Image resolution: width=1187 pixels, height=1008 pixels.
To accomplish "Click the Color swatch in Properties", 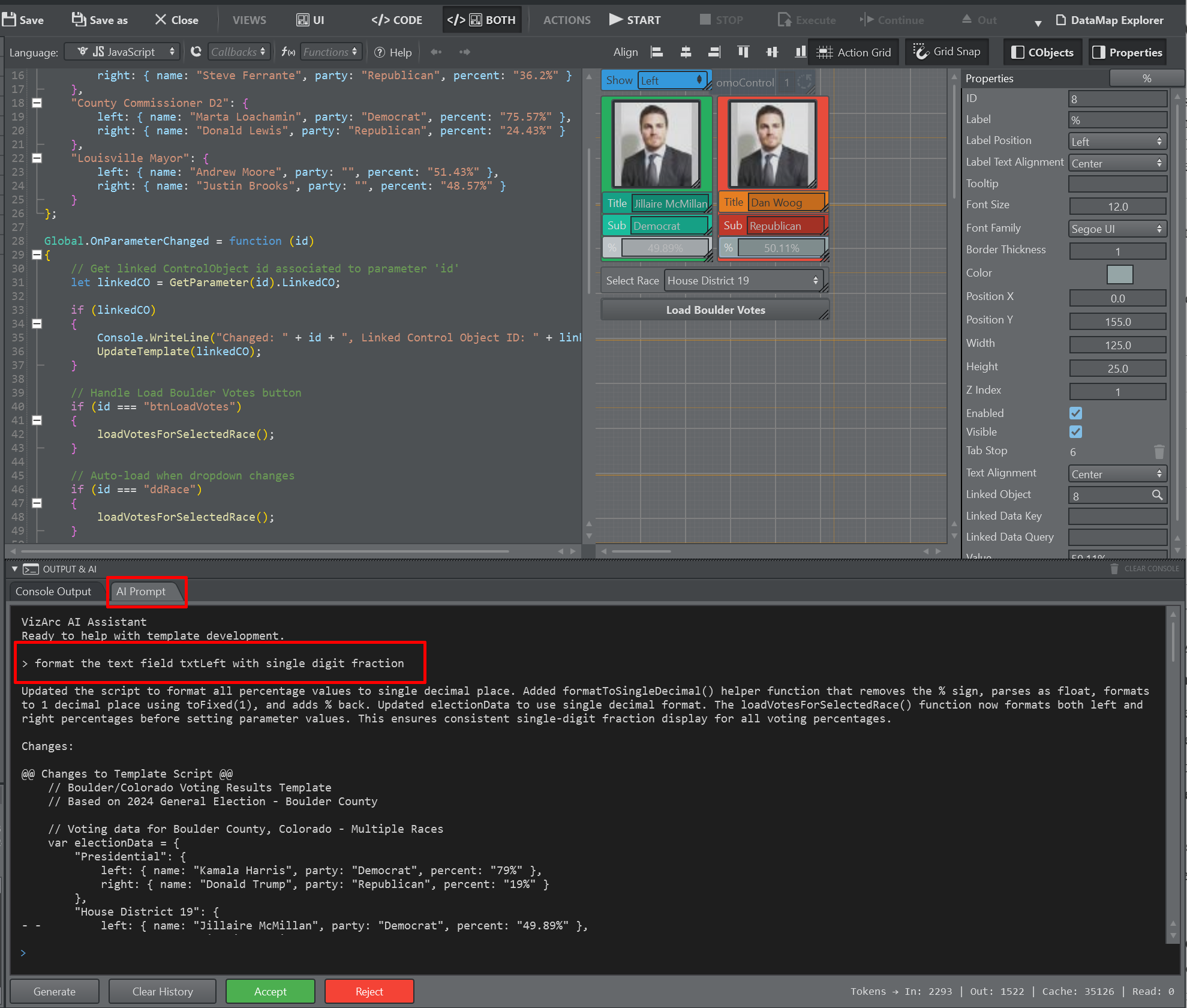I will point(1119,274).
